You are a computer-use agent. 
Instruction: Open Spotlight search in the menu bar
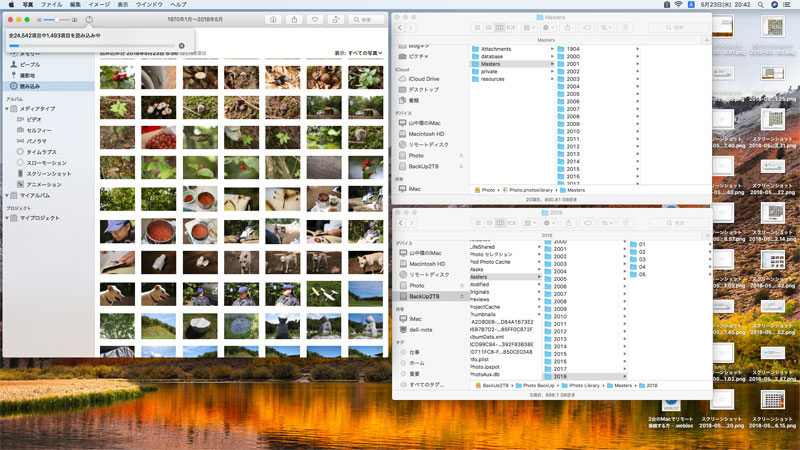tap(762, 5)
